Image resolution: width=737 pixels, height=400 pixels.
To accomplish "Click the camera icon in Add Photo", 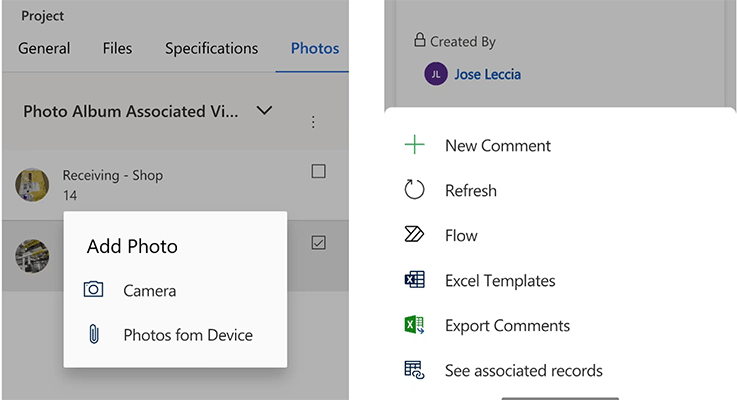I will (93, 290).
